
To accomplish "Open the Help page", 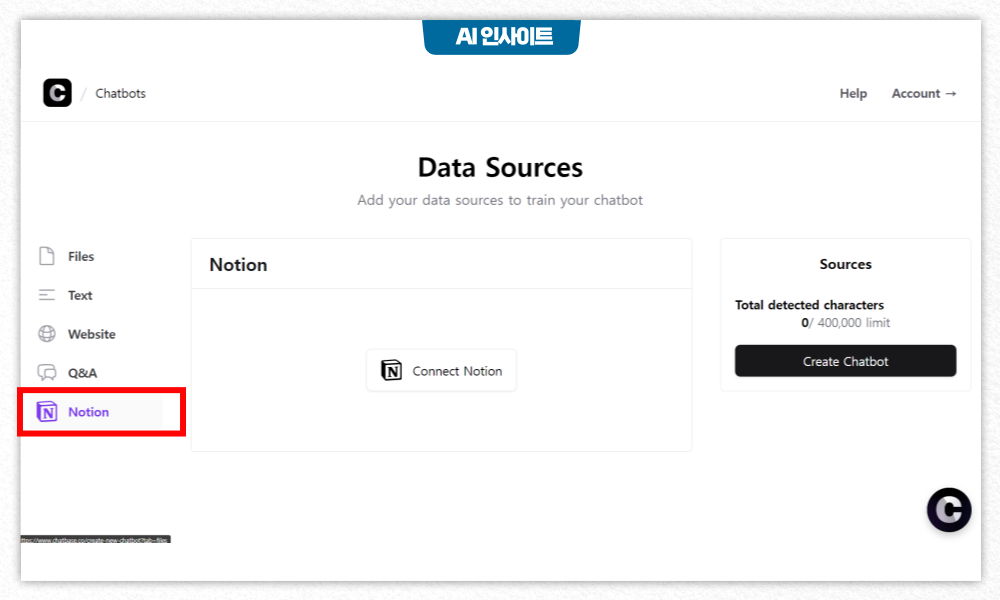I will [x=853, y=93].
